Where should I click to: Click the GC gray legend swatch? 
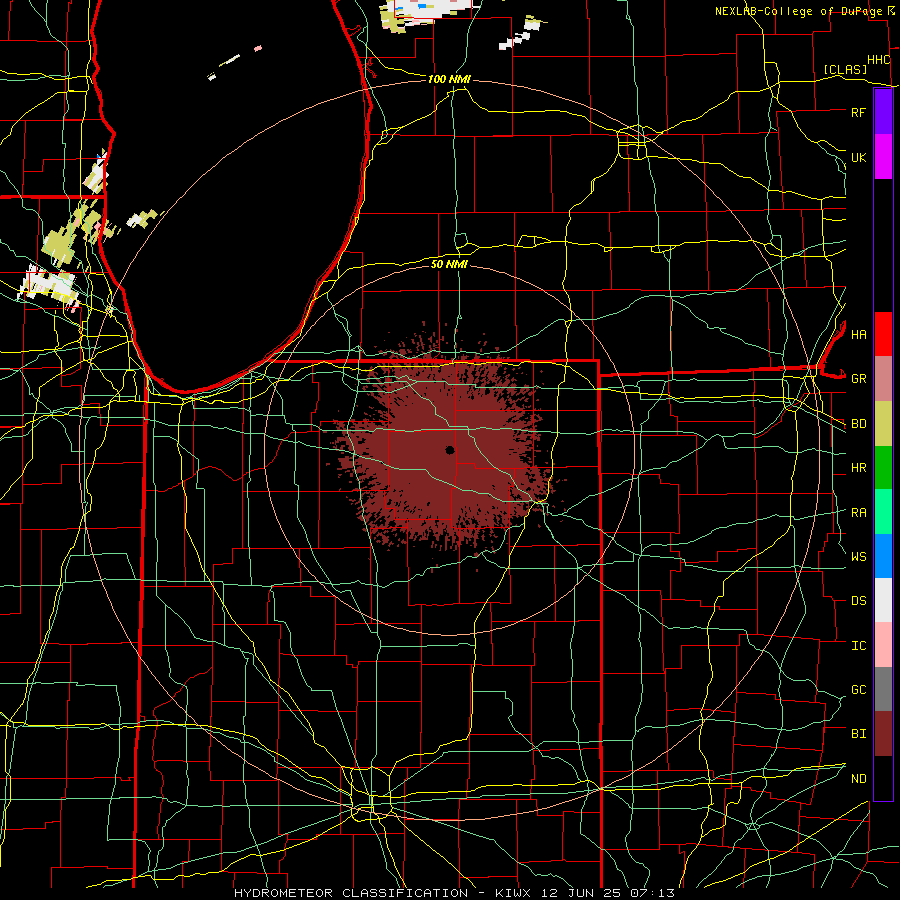point(883,689)
